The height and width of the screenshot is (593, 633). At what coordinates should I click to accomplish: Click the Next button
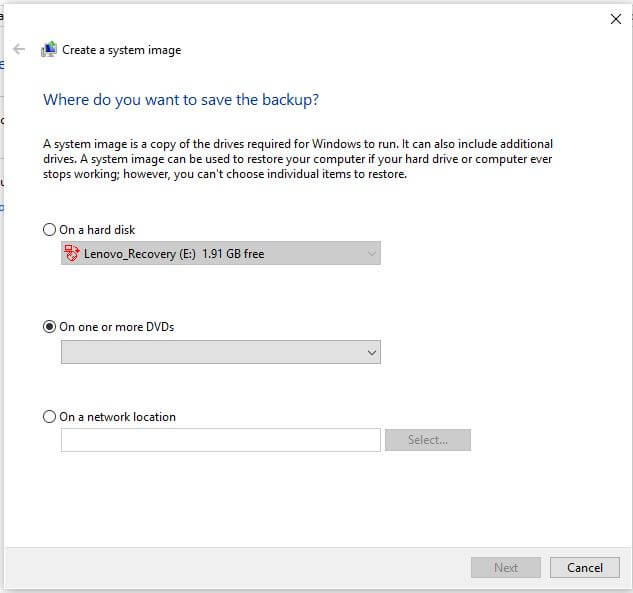pos(506,568)
